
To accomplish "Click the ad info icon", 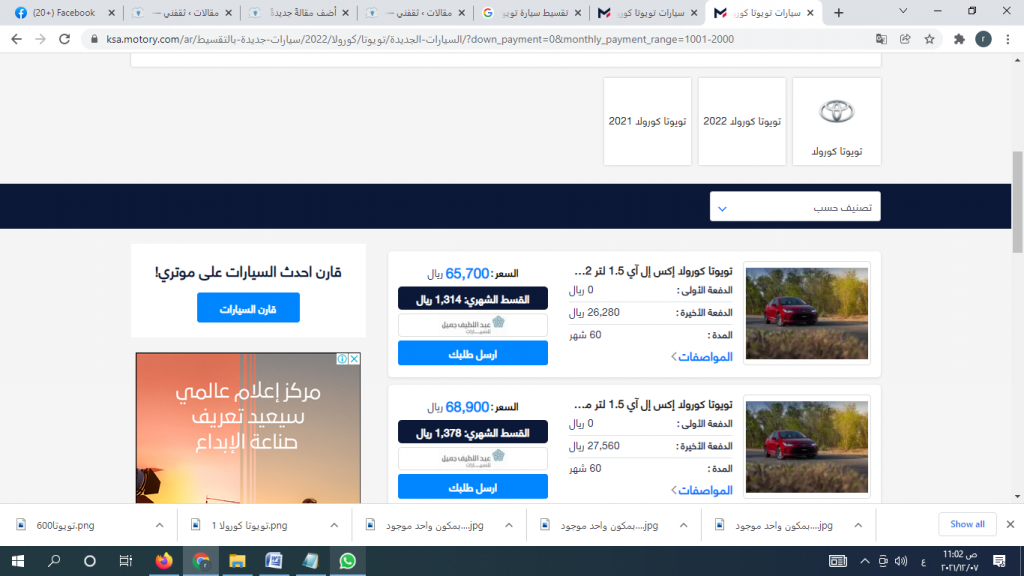I will (x=342, y=359).
